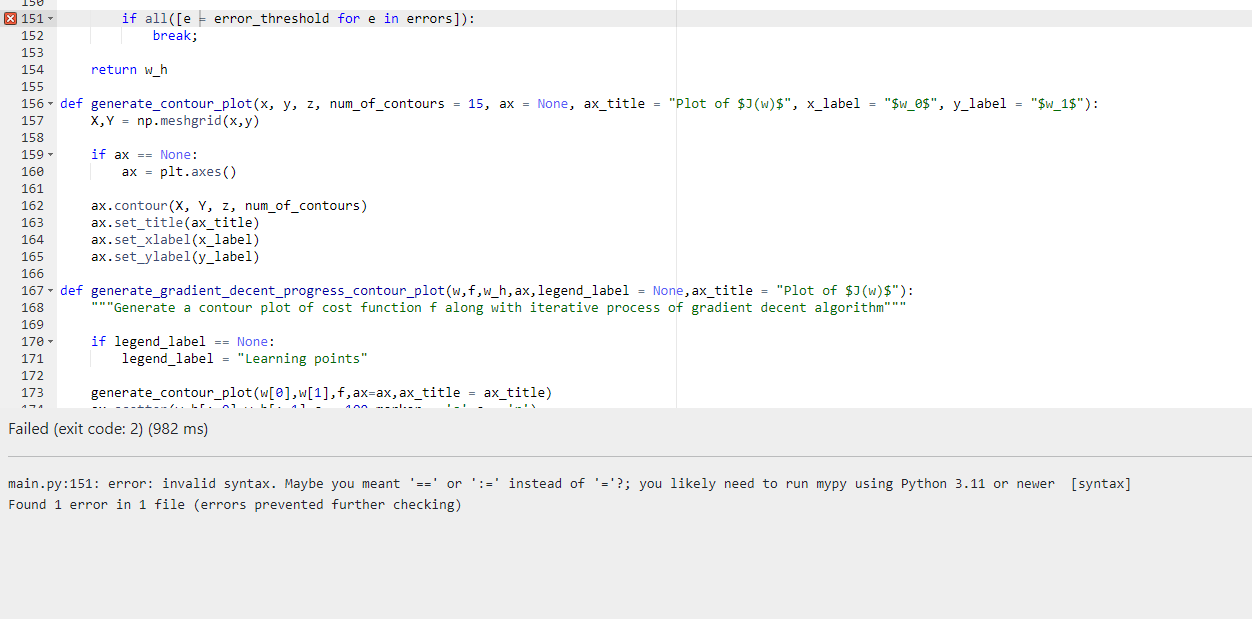Click the 'ax.set_xlabel(x_label)' line

[x=175, y=240]
